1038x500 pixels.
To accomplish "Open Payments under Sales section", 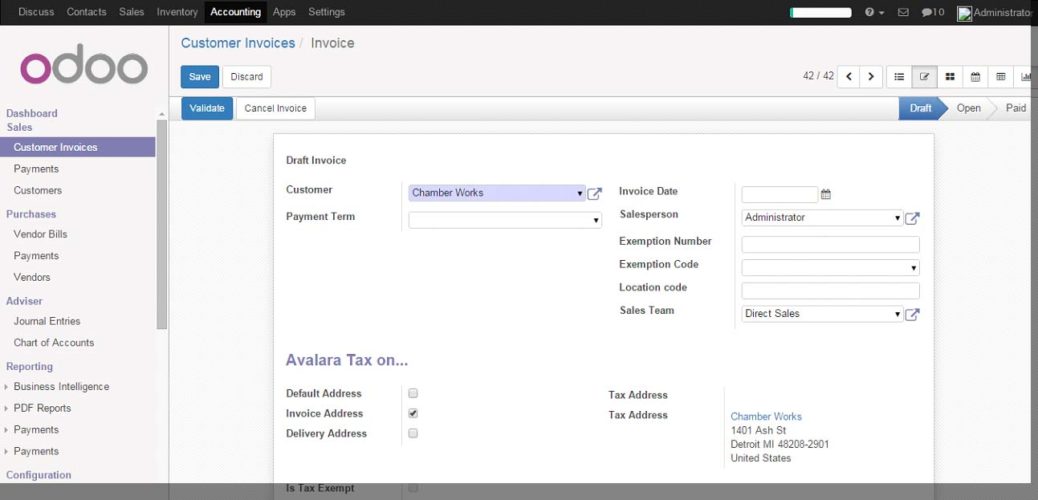I will [36, 169].
